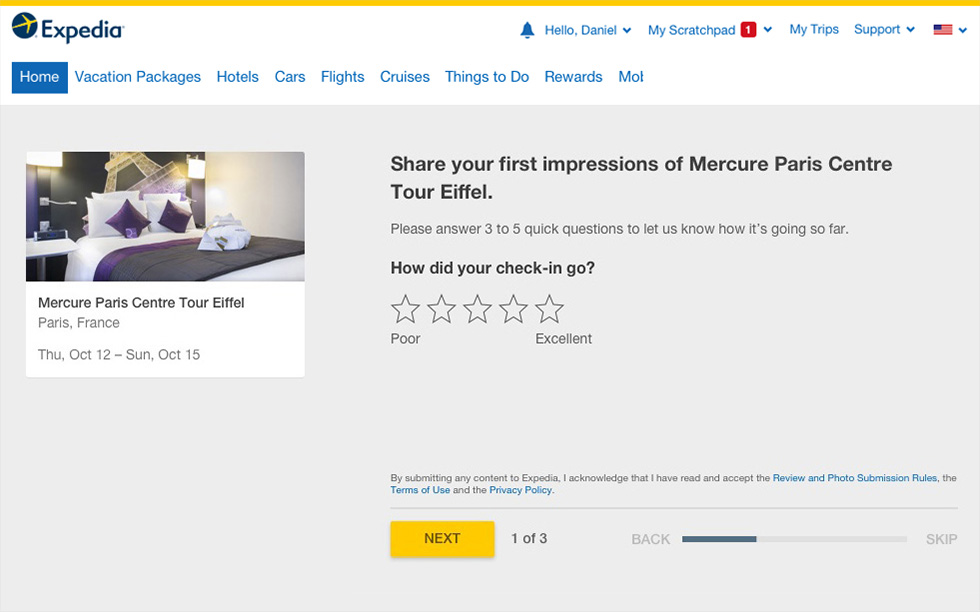Image resolution: width=980 pixels, height=612 pixels.
Task: Open Review and Photo Submission Rules link
Action: (x=855, y=478)
